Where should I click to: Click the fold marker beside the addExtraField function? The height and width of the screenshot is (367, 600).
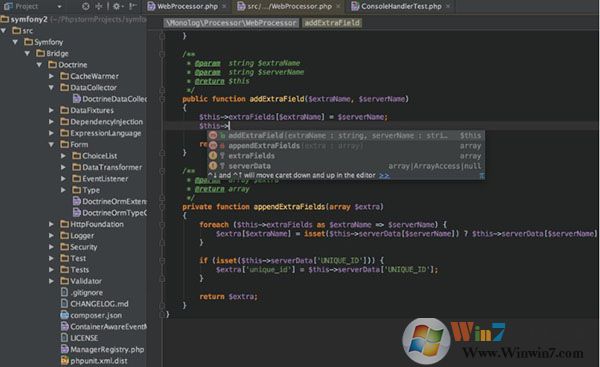click(x=162, y=99)
